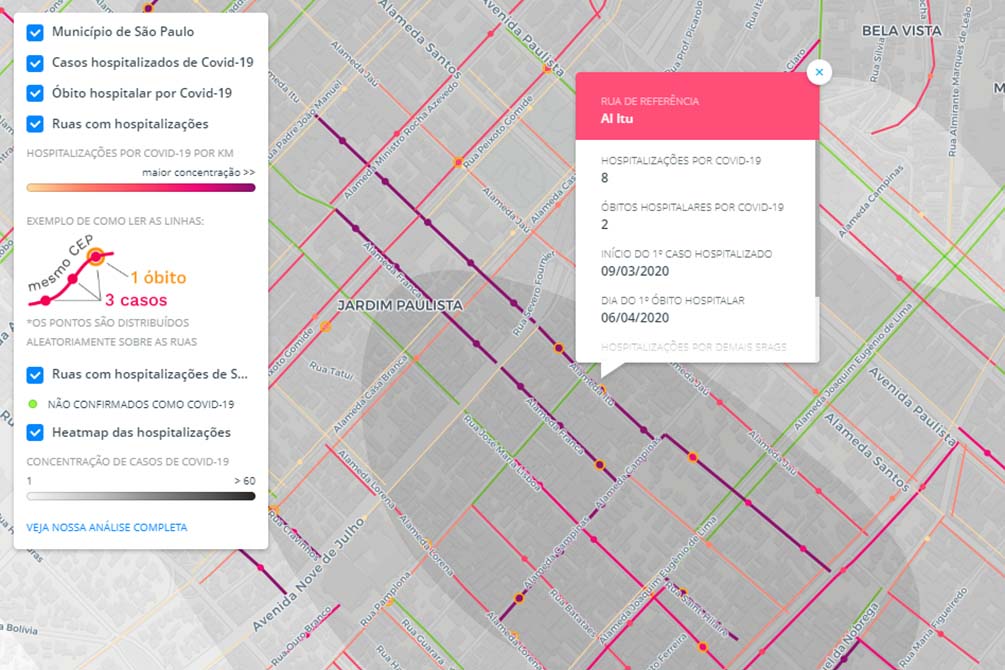The image size is (1005, 670).
Task: Toggle Casos hospitalizados de Covid-19 checkbox
Action: 35,63
